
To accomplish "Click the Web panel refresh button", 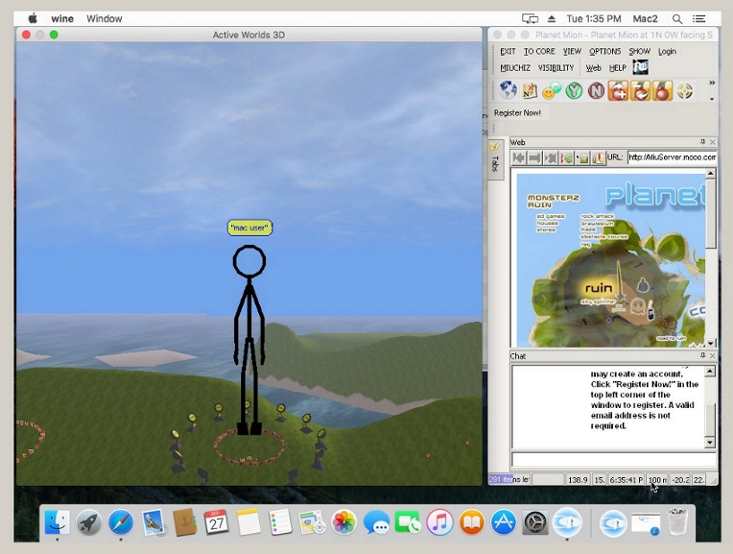I will [567, 158].
